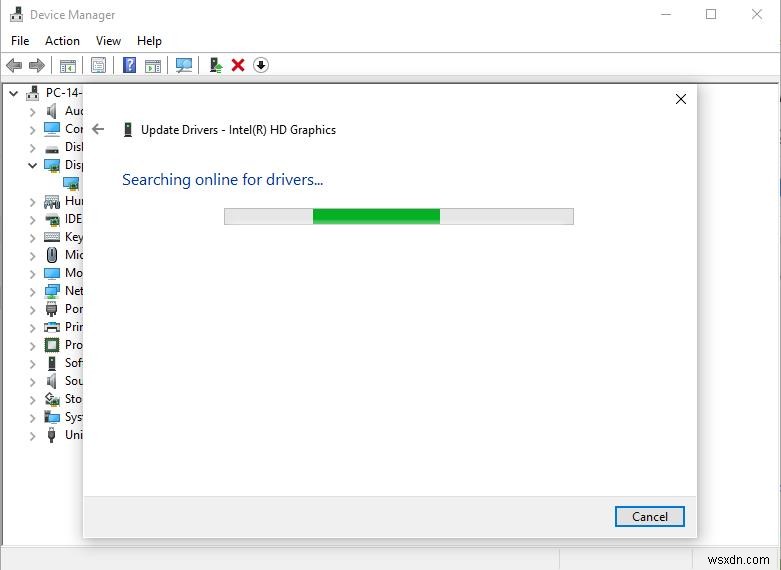
Task: Collapse the PC-14 root node
Action: tap(13, 93)
